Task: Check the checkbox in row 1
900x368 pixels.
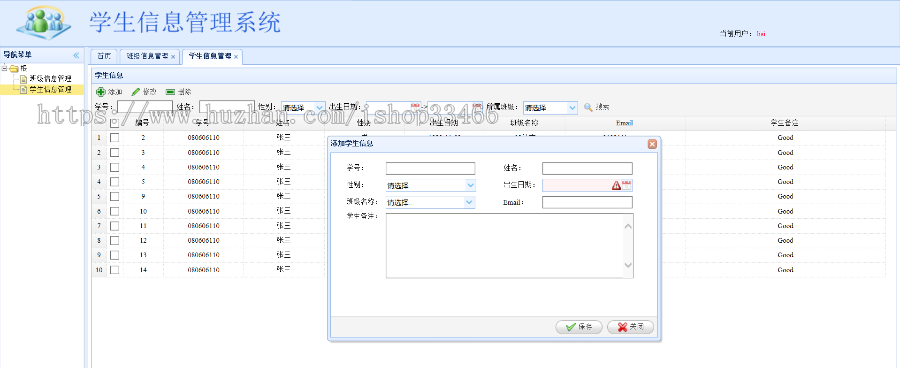Action: [x=114, y=138]
